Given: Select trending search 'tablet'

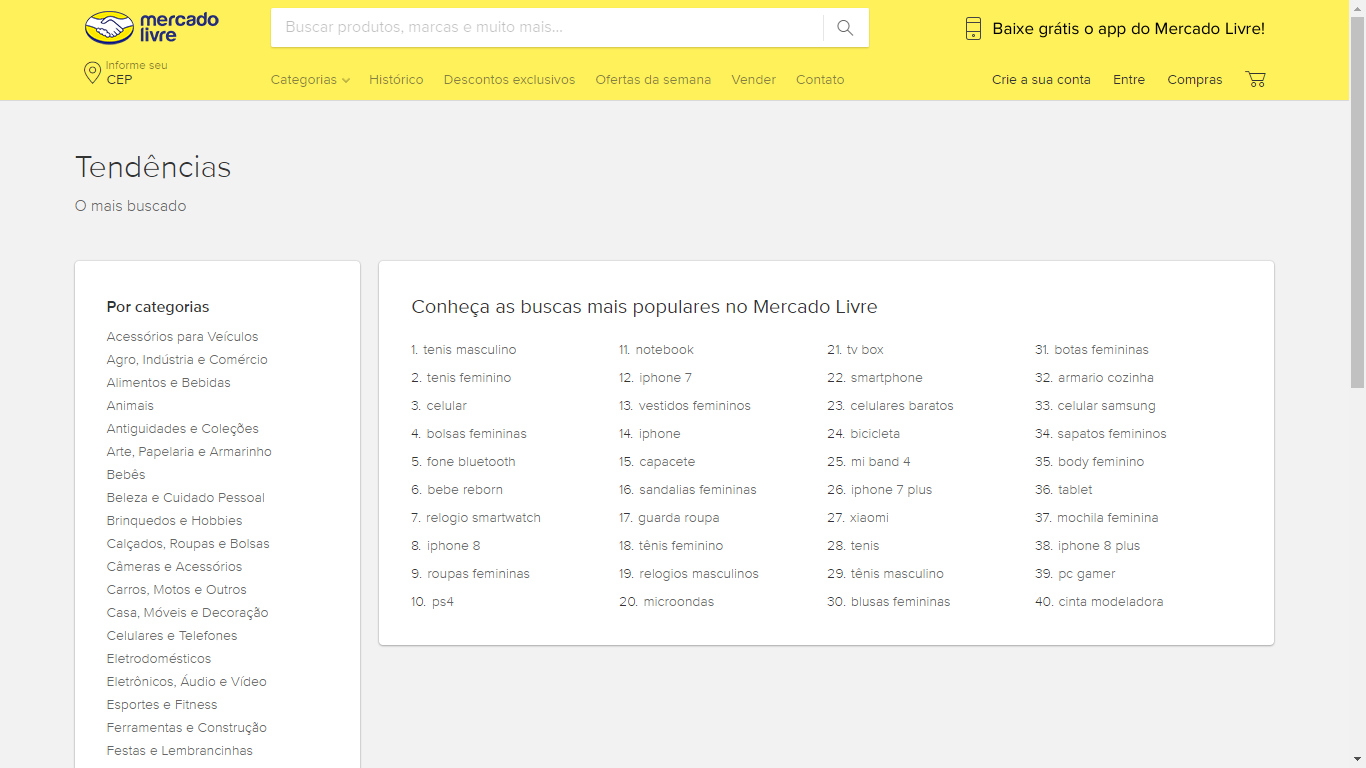Looking at the screenshot, I should coord(1076,490).
